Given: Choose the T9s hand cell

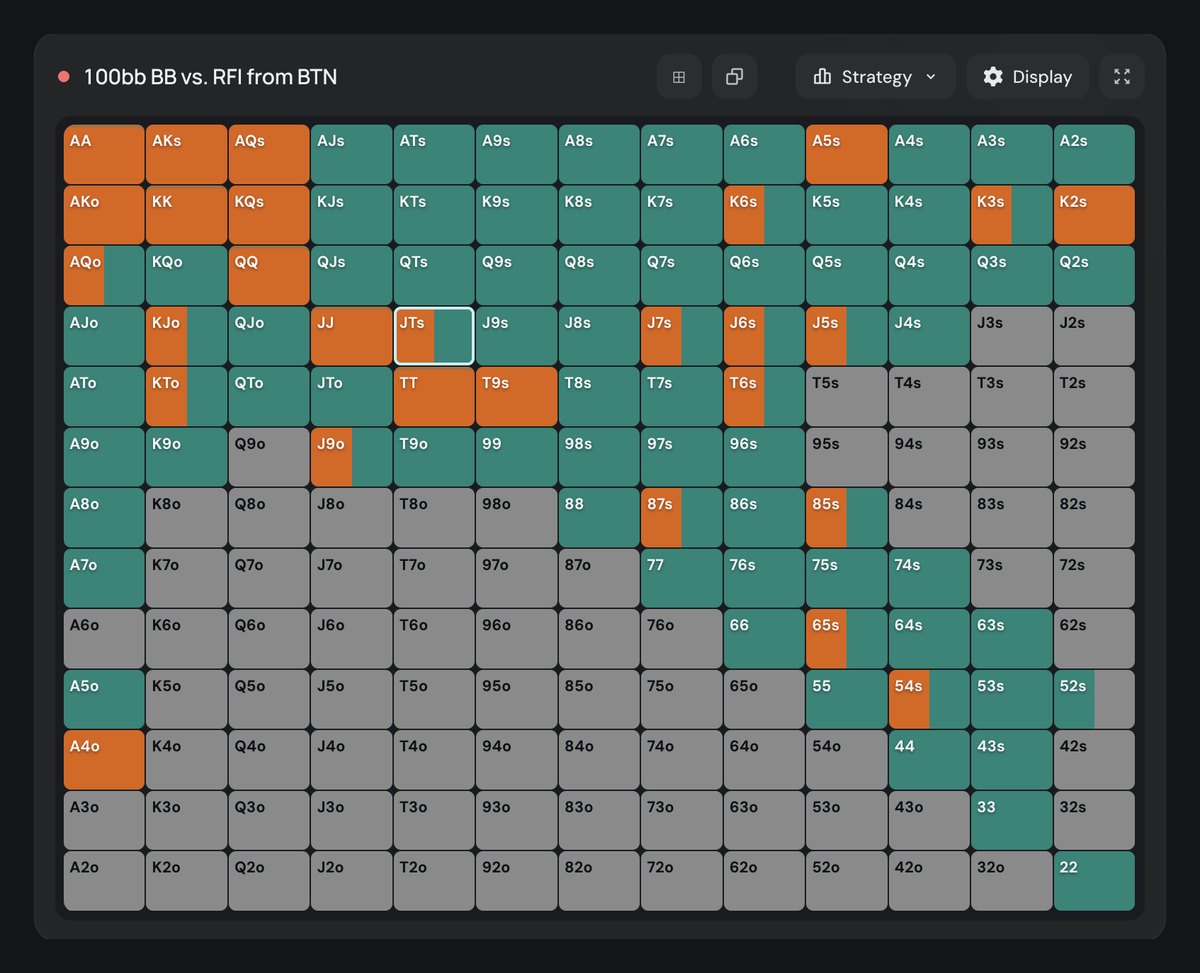Looking at the screenshot, I should point(517,397).
